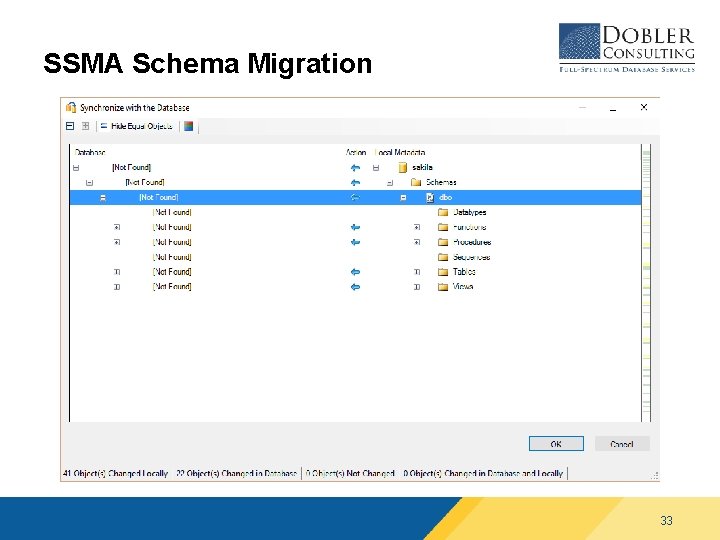The width and height of the screenshot is (720, 540).
Task: Click the dbo schema icon
Action: click(x=430, y=197)
